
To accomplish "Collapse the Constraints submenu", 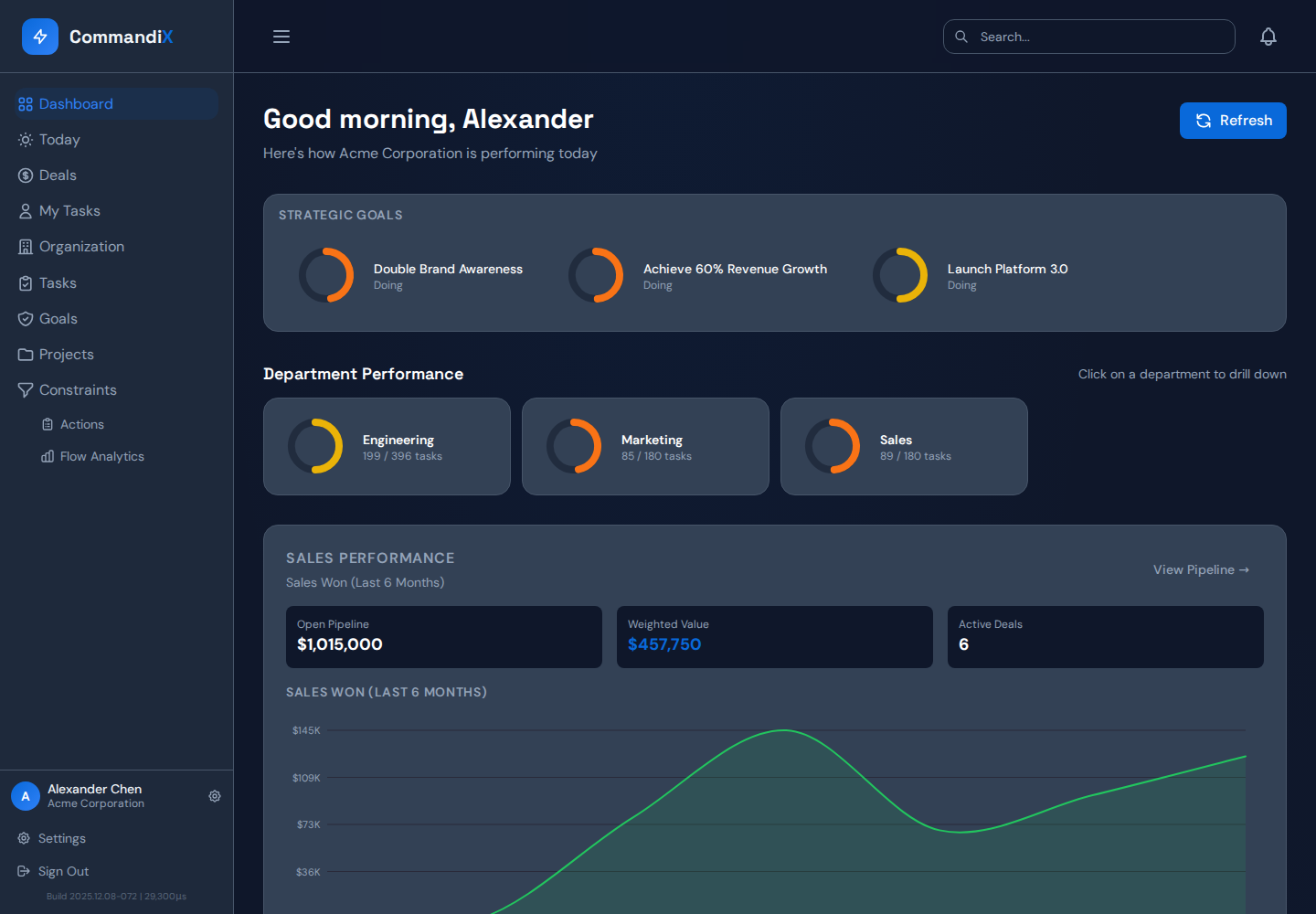I will coord(117,390).
